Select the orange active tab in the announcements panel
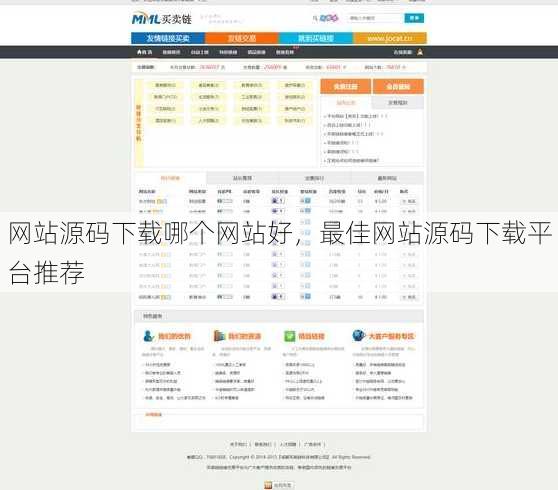Image resolution: width=558 pixels, height=490 pixels. coord(346,102)
